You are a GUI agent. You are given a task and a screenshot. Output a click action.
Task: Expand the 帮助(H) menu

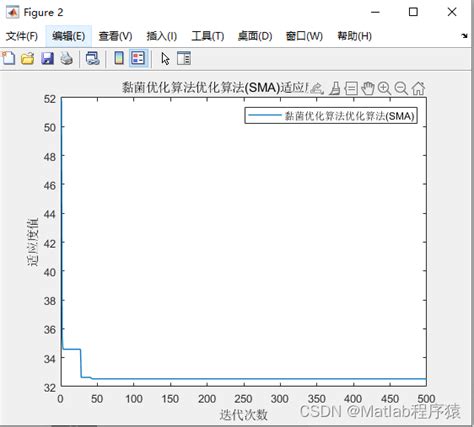click(355, 36)
